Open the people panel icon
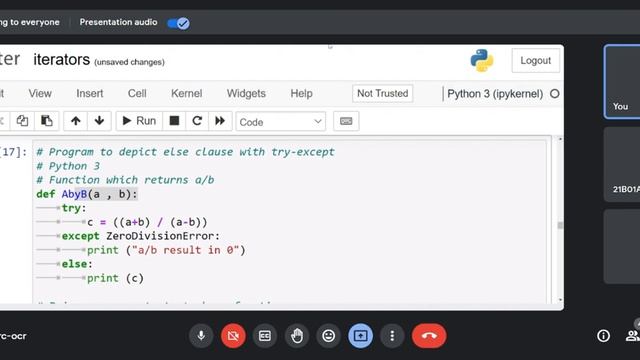The image size is (640, 360). pos(632,336)
